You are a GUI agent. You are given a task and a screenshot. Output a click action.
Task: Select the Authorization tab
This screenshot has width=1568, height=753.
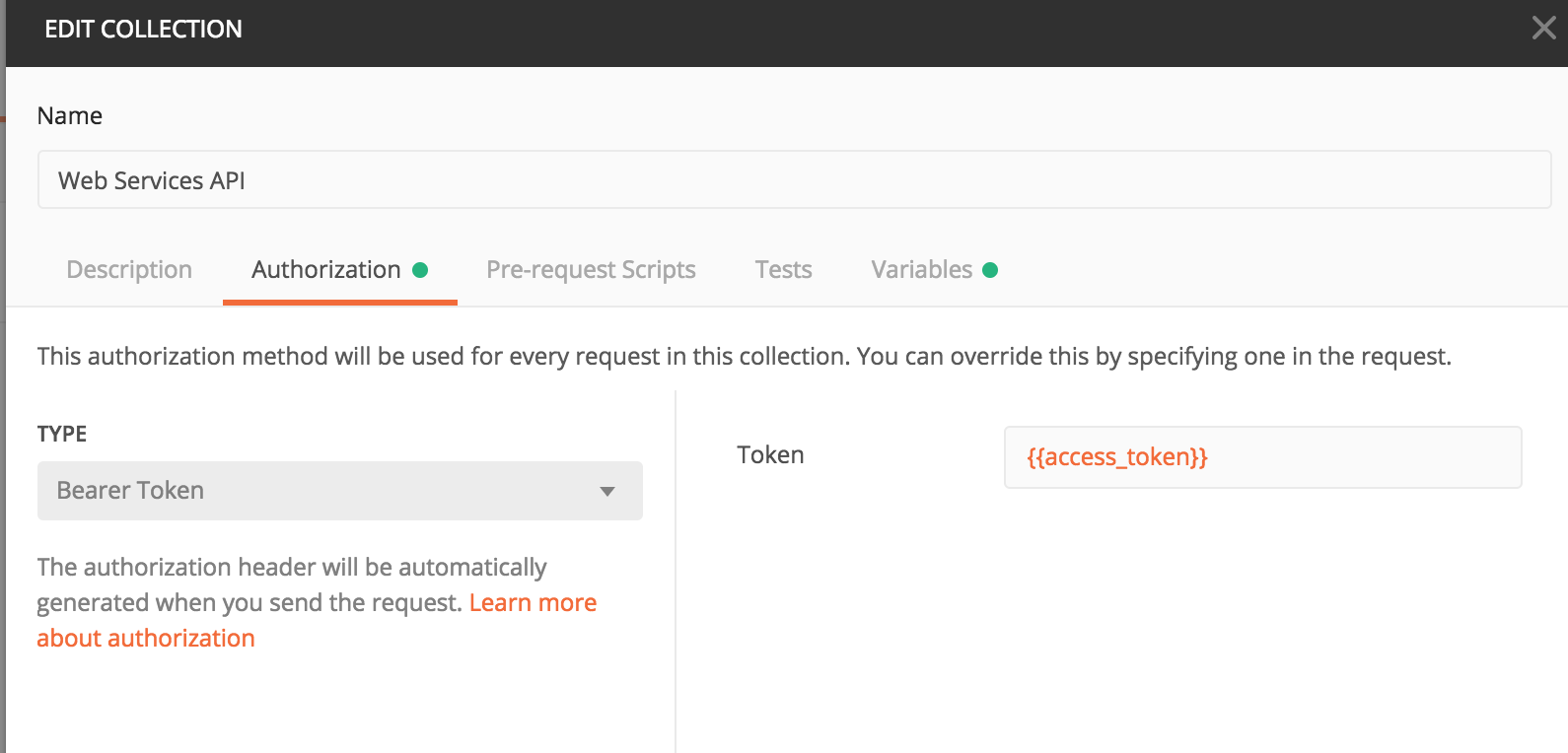click(326, 270)
